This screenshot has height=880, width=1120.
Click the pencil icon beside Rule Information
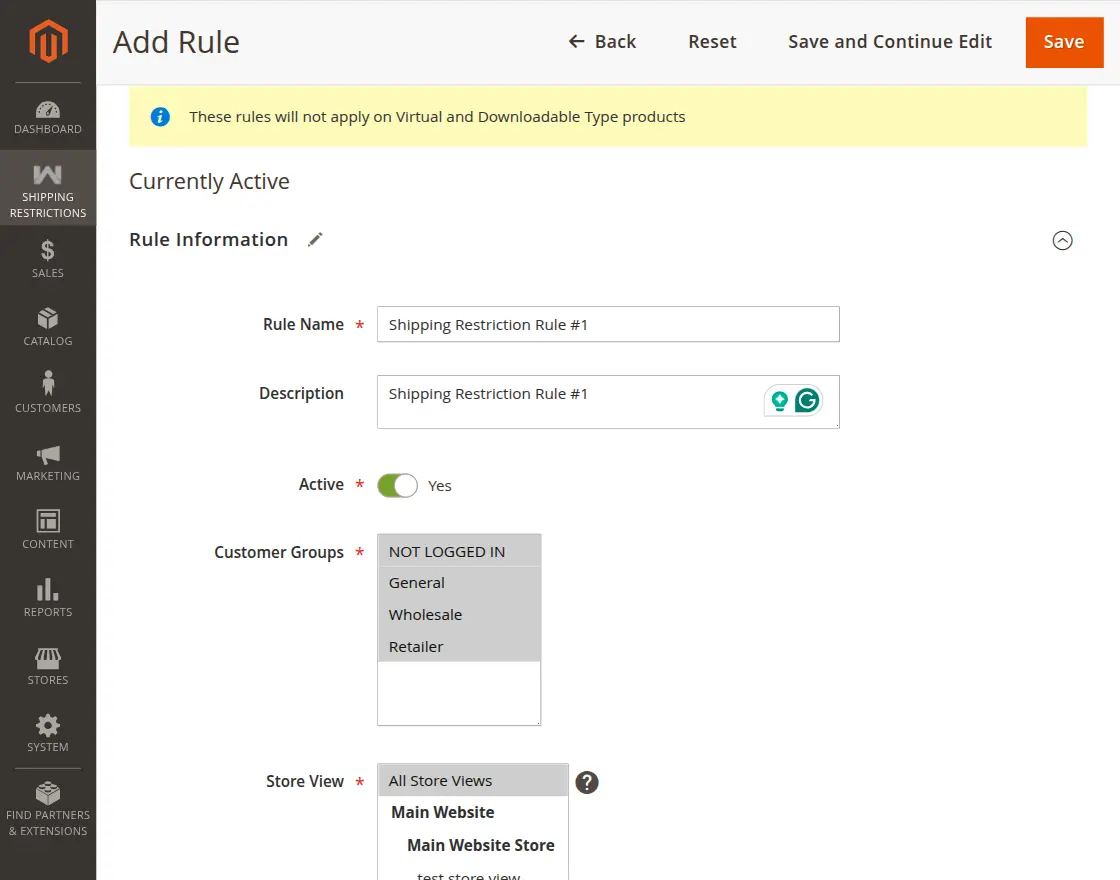pos(315,239)
